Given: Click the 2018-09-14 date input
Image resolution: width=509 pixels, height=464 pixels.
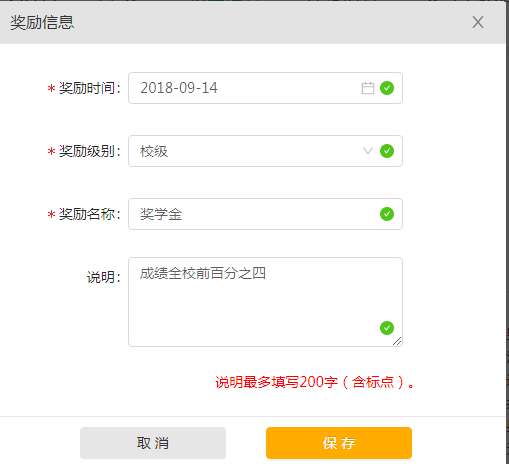Looking at the screenshot, I should (x=265, y=88).
